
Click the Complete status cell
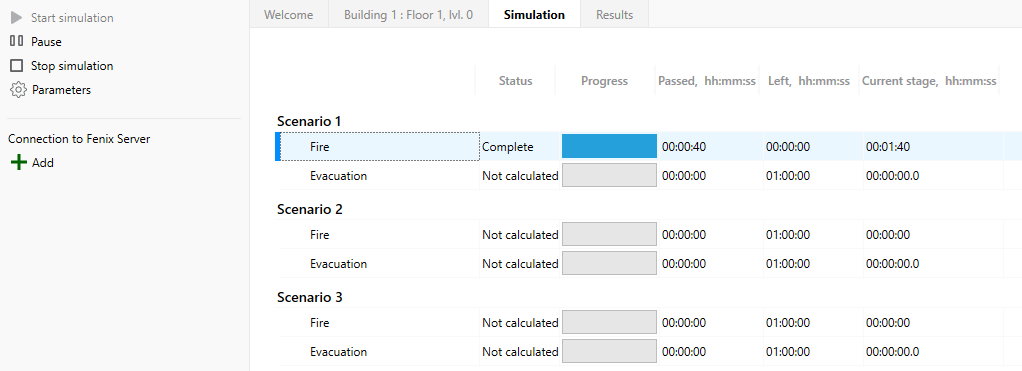(x=508, y=147)
